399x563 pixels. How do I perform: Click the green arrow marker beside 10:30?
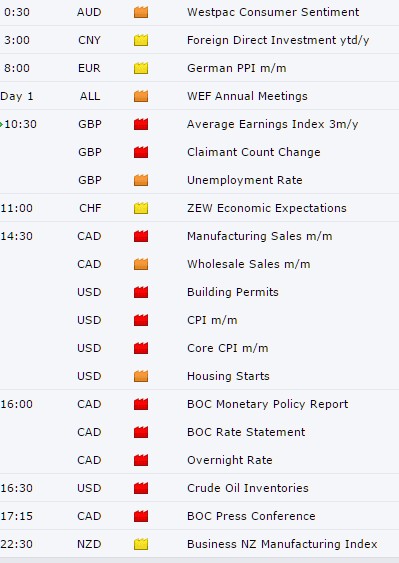coord(1,125)
